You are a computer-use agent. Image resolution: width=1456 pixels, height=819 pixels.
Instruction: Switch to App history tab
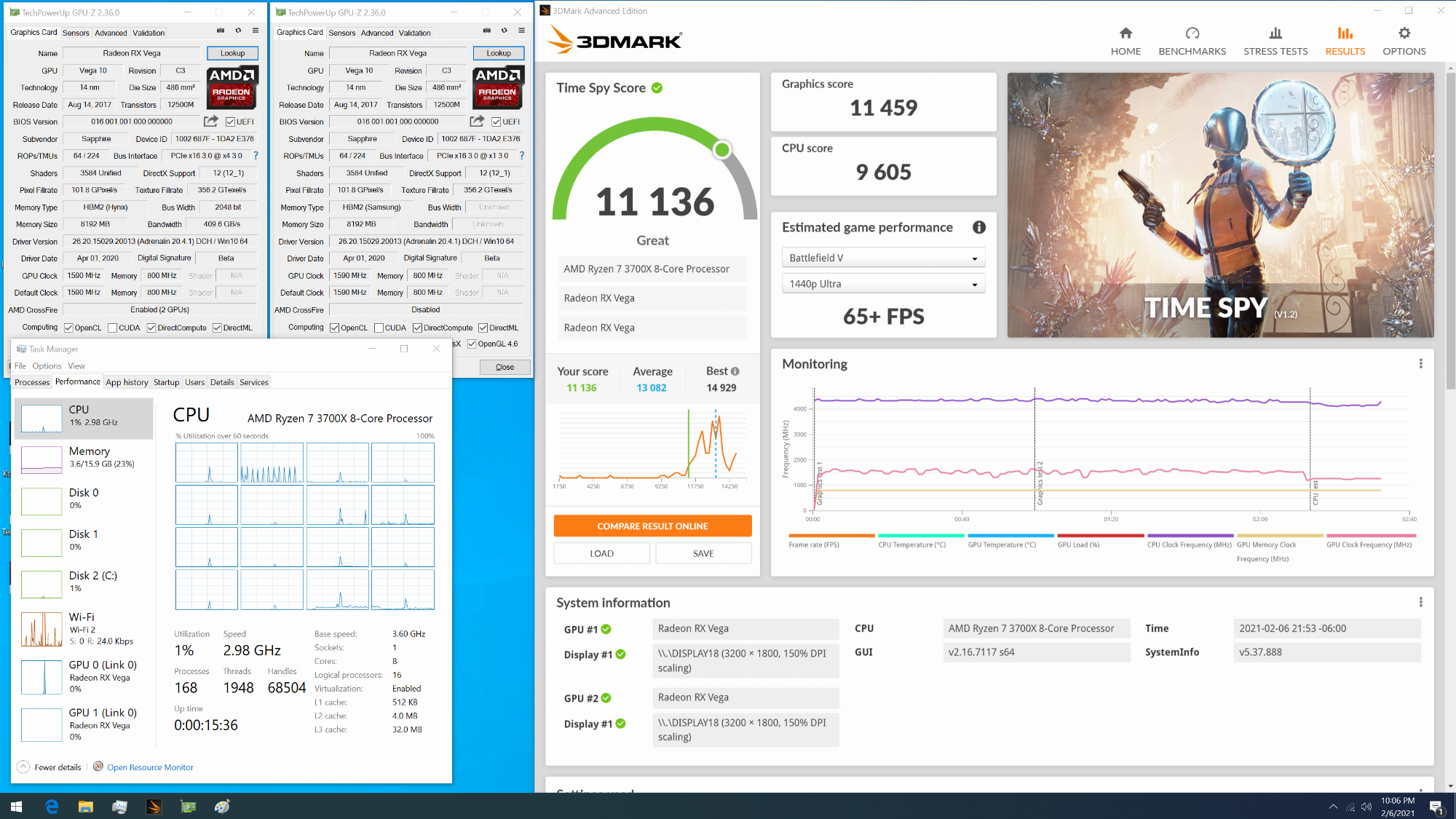(x=127, y=382)
